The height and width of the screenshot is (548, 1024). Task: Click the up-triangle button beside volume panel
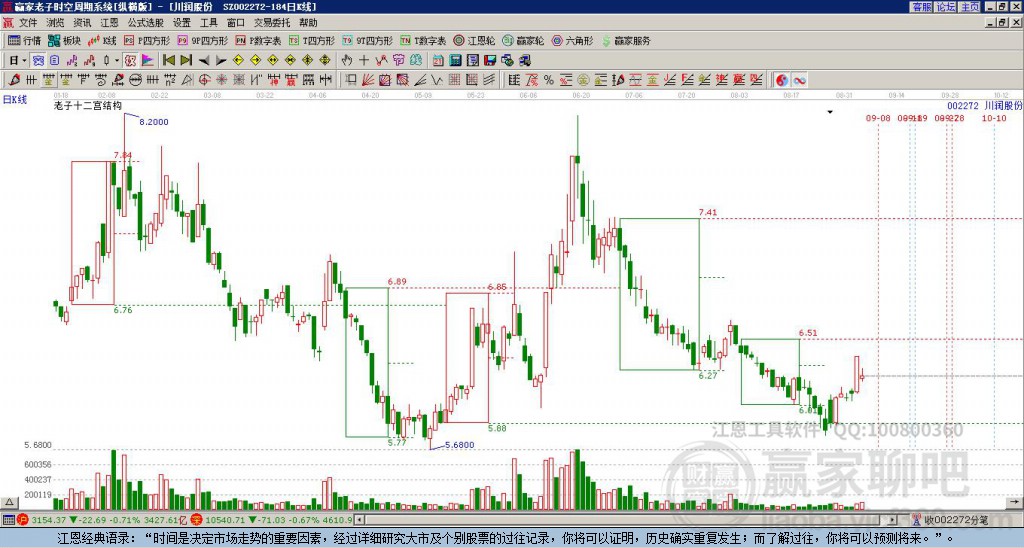9,502
